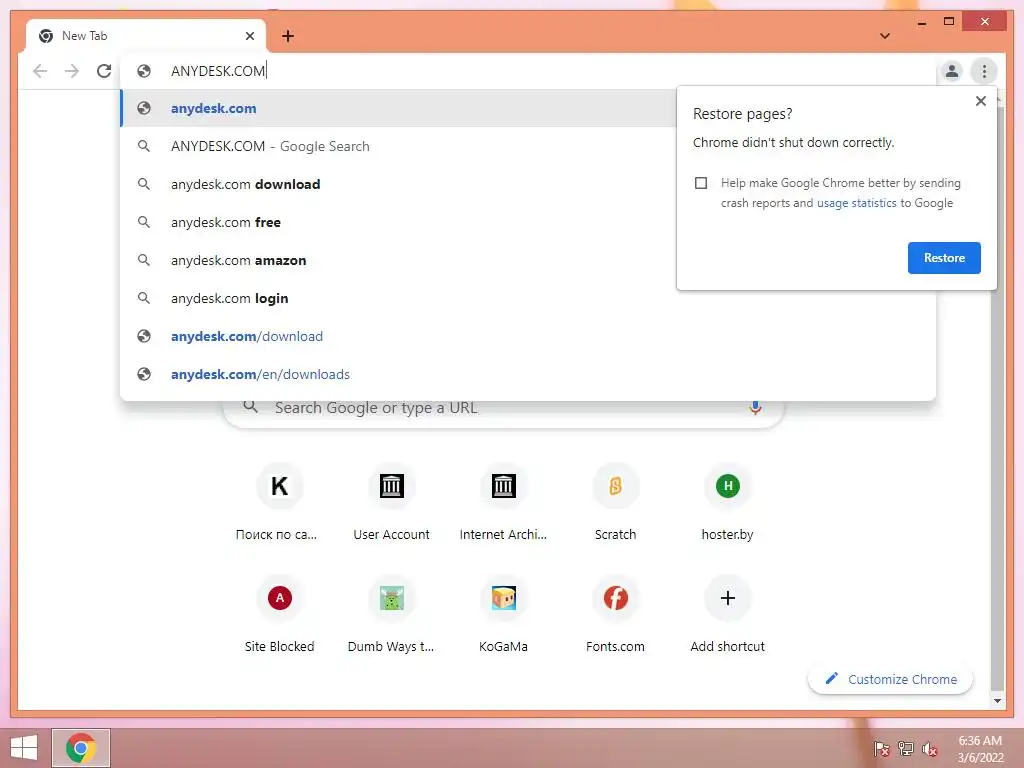Reload the page with refresh icon
The width and height of the screenshot is (1024, 768).
[x=104, y=71]
